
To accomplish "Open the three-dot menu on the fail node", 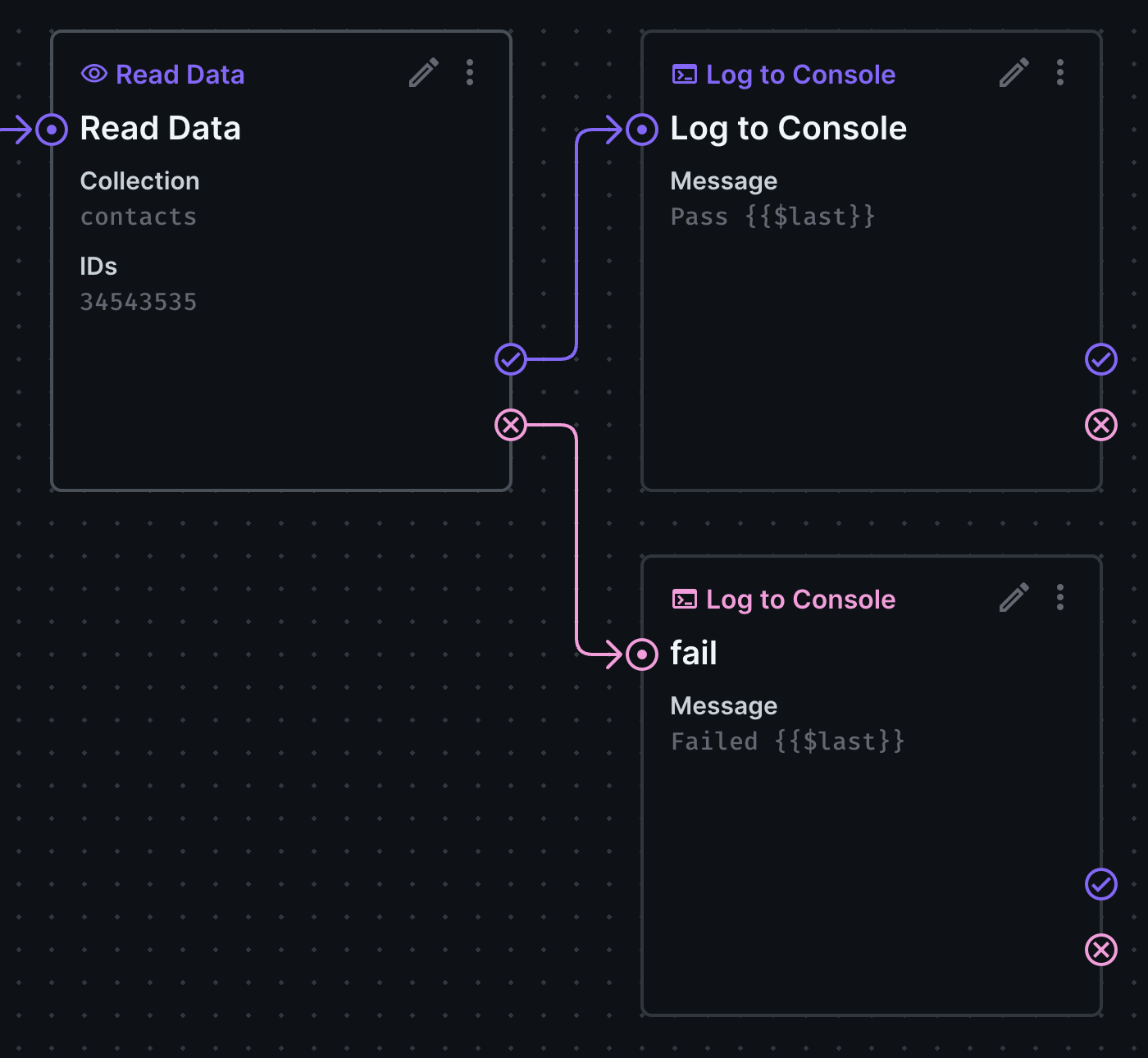I will [x=1059, y=599].
